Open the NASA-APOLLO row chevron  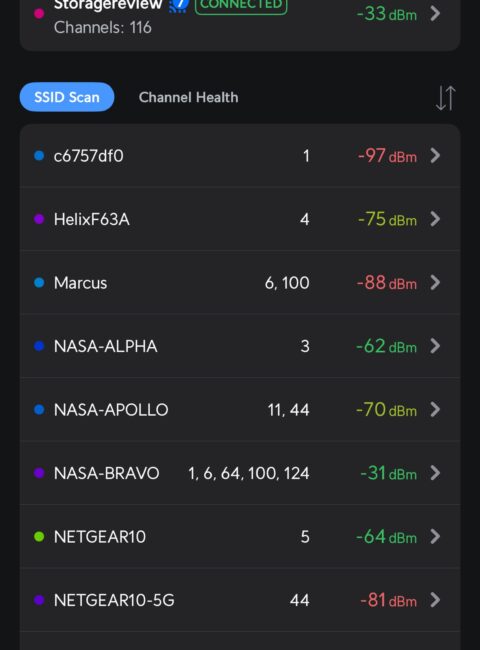coord(435,410)
